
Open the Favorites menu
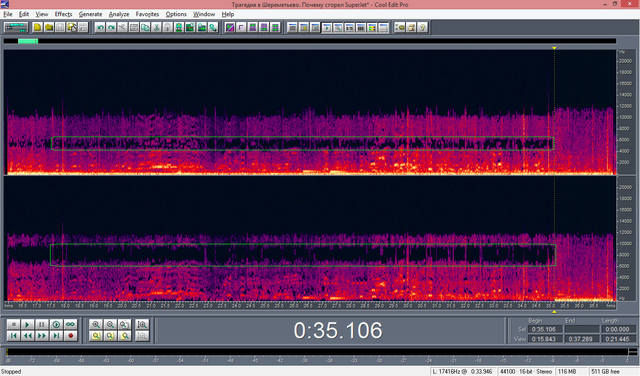tap(147, 14)
